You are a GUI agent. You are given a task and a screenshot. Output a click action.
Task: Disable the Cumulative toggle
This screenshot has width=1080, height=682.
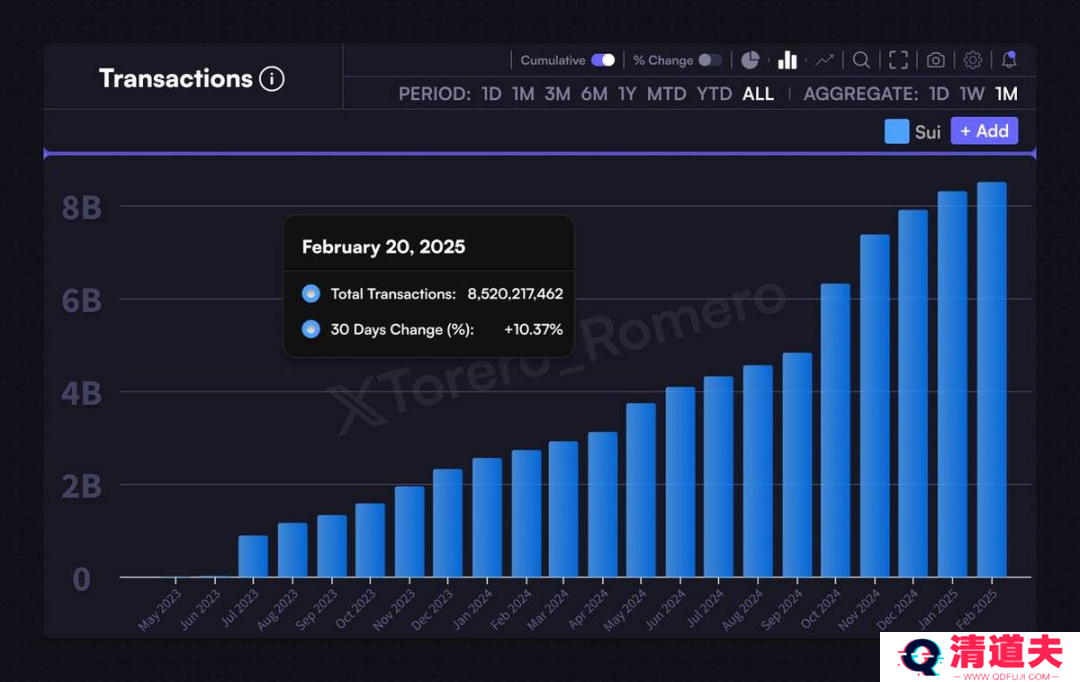[603, 61]
